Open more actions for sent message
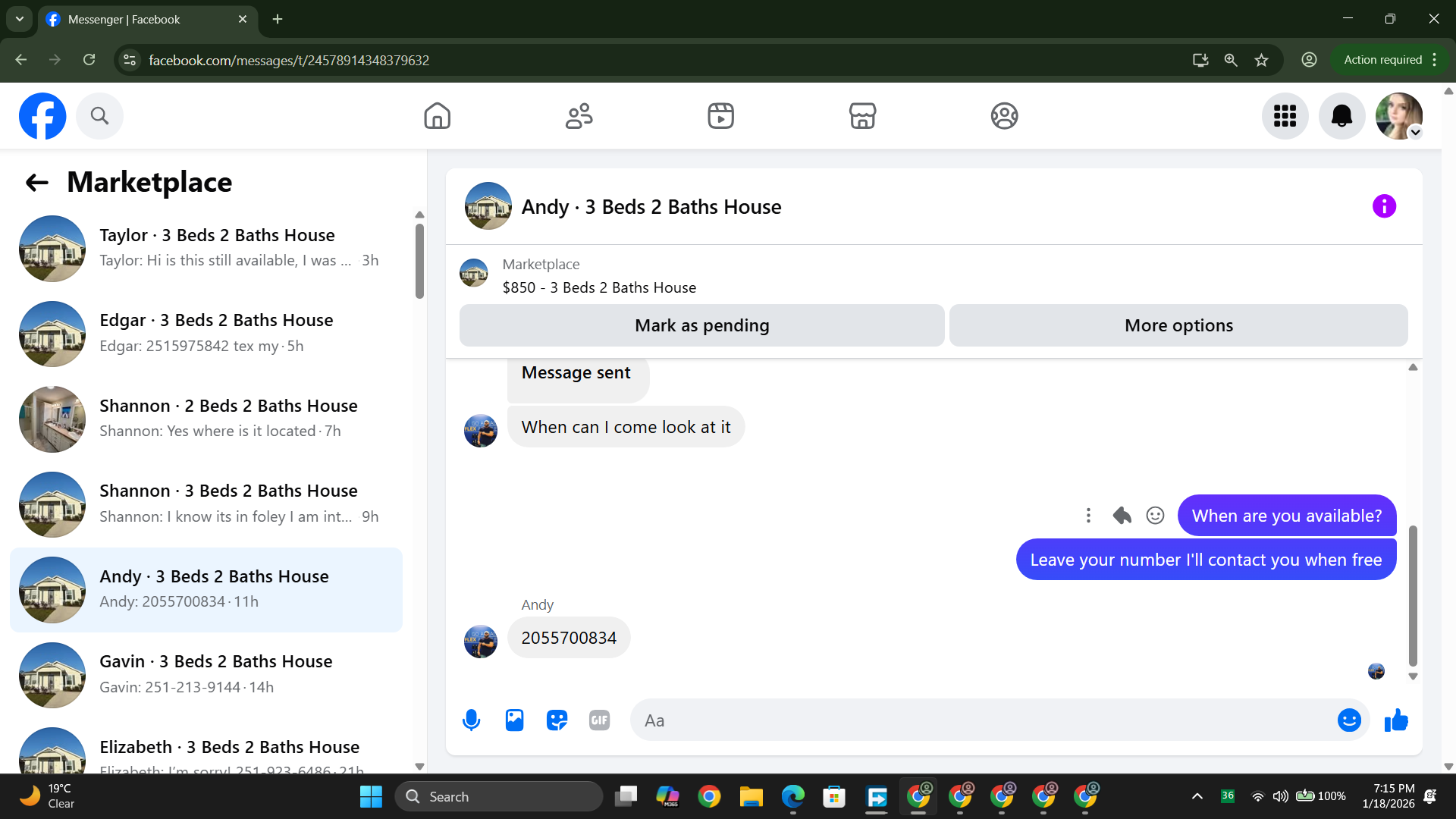Image resolution: width=1456 pixels, height=819 pixels. [1088, 516]
